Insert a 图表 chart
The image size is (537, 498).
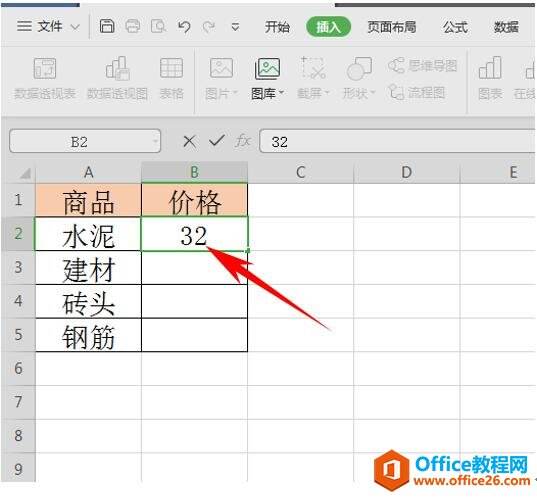(490, 79)
